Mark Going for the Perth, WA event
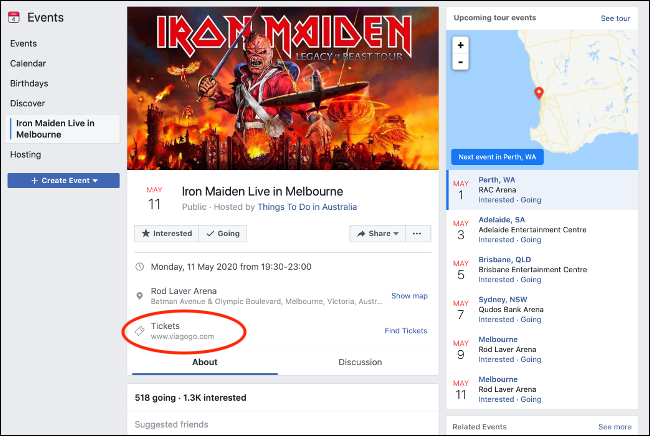The height and width of the screenshot is (436, 650). pos(530,200)
